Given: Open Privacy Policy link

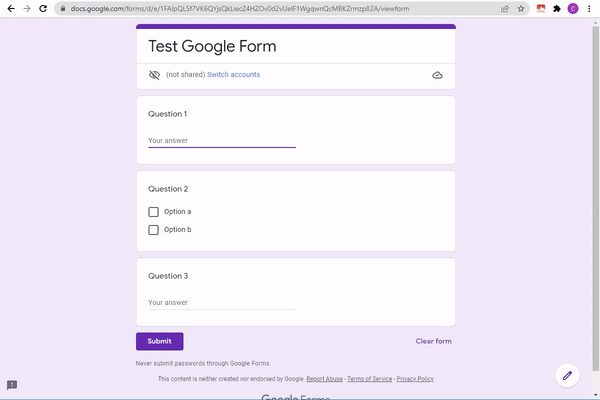Looking at the screenshot, I should click(x=415, y=379).
